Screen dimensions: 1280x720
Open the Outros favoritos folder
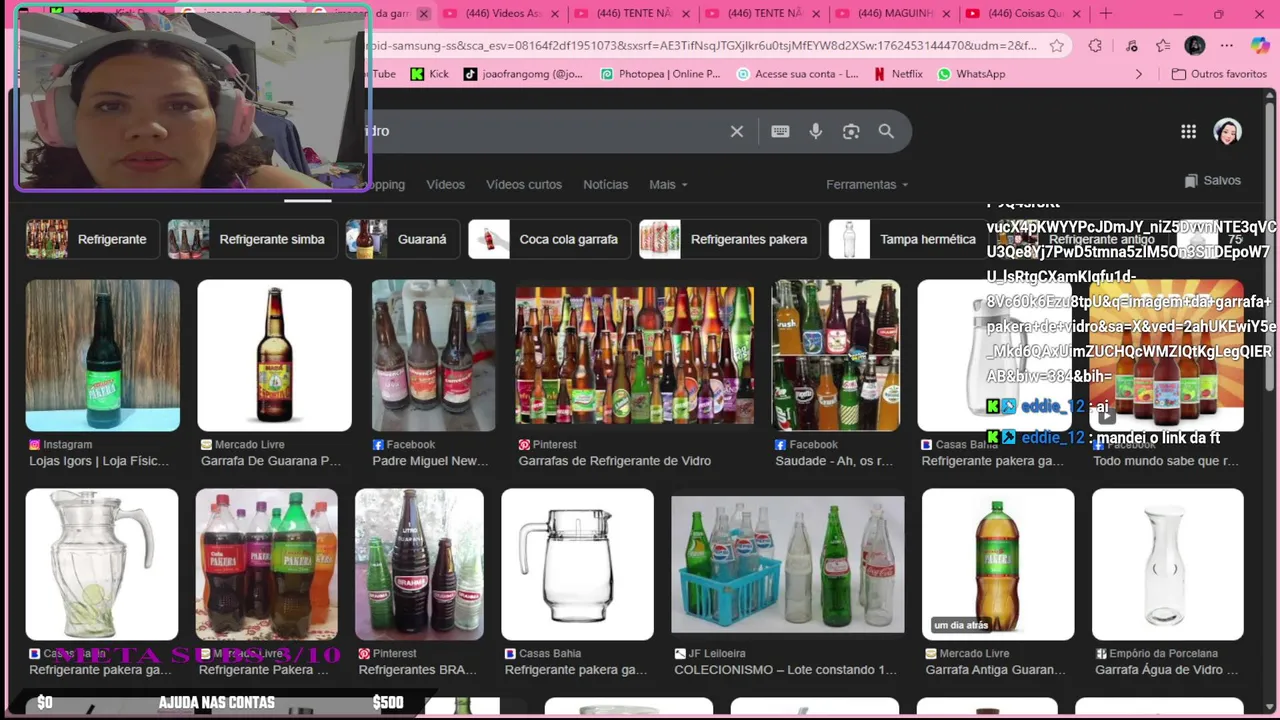click(x=1219, y=74)
